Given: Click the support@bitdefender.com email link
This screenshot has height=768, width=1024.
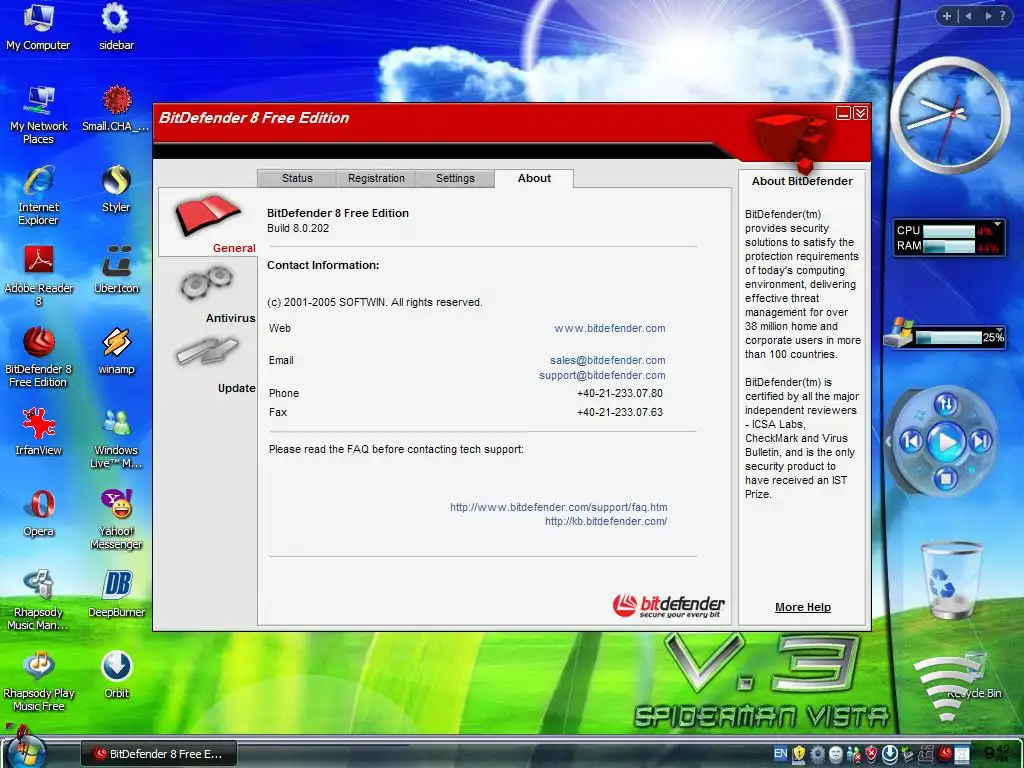Looking at the screenshot, I should pyautogui.click(x=602, y=376).
